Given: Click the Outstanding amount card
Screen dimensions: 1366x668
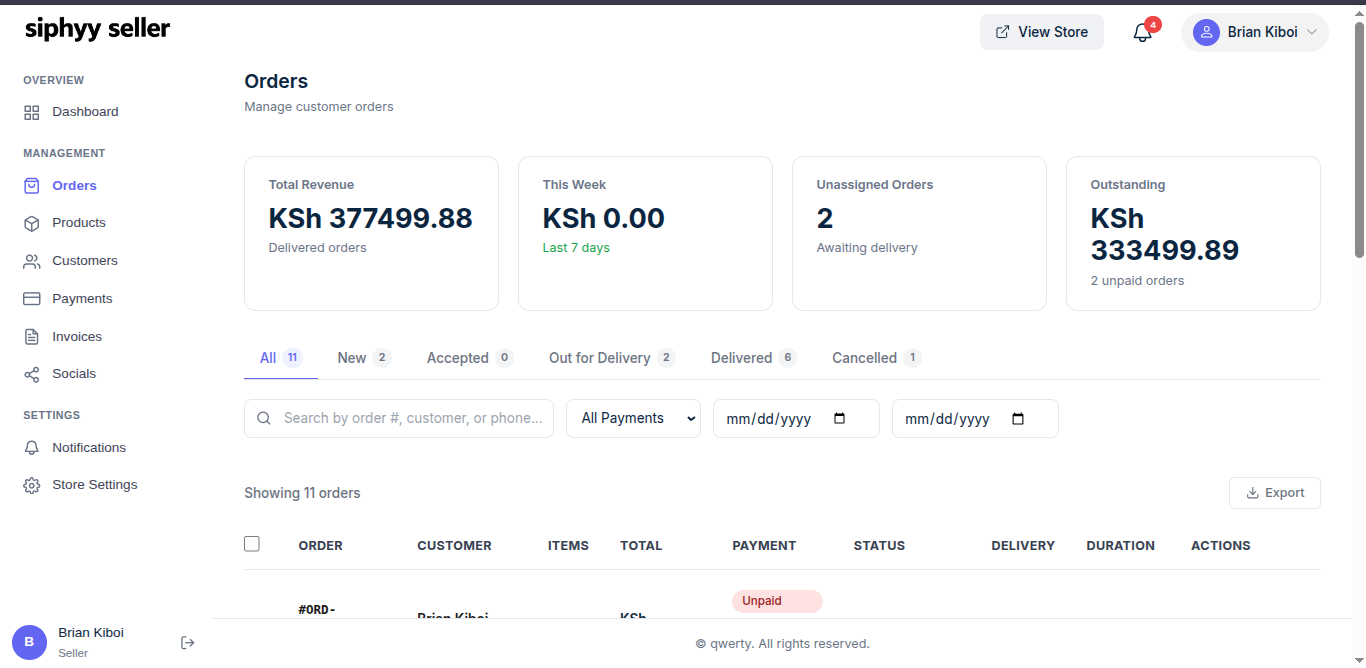Looking at the screenshot, I should (1193, 233).
